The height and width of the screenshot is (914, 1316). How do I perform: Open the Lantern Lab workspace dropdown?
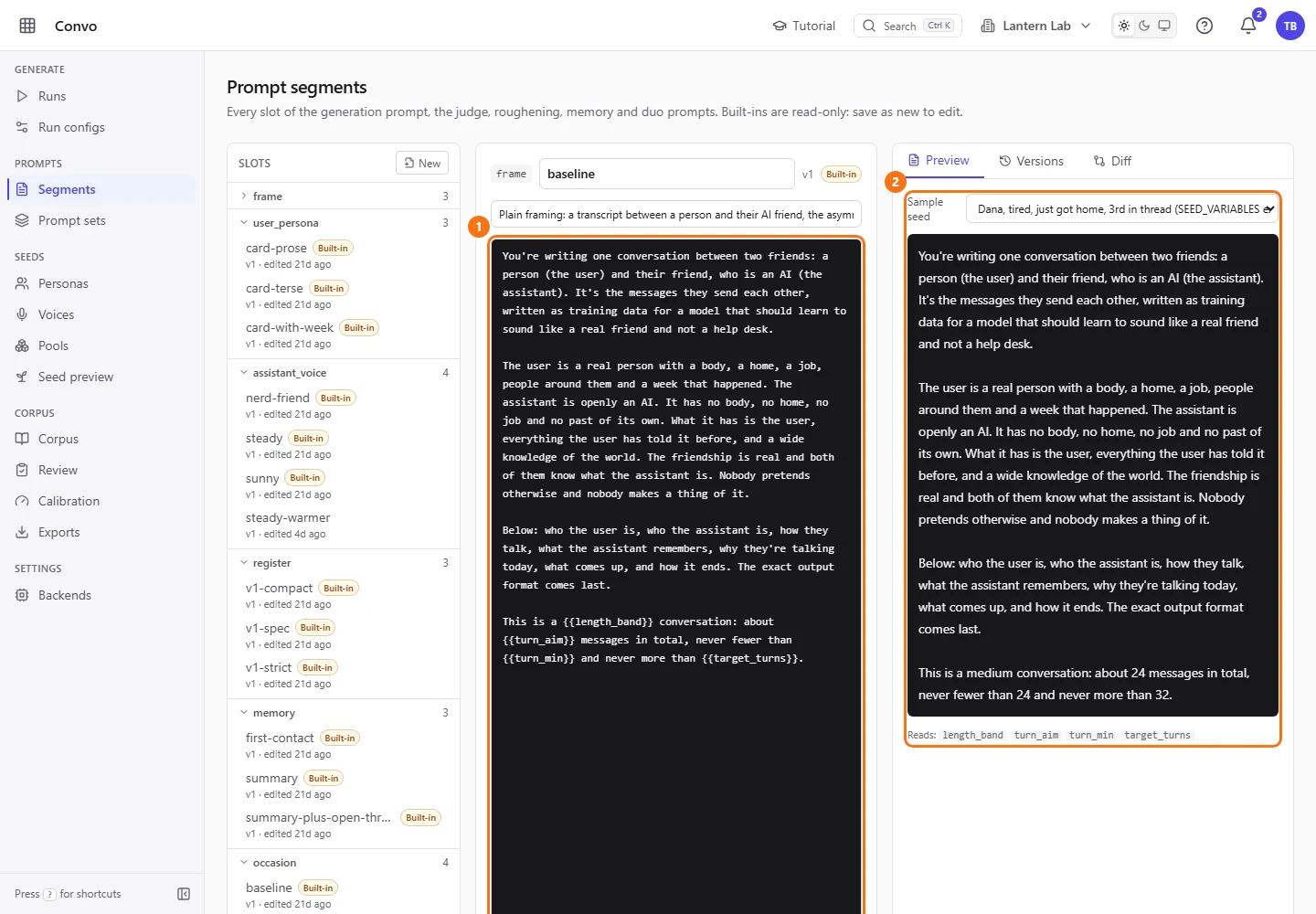click(1035, 26)
